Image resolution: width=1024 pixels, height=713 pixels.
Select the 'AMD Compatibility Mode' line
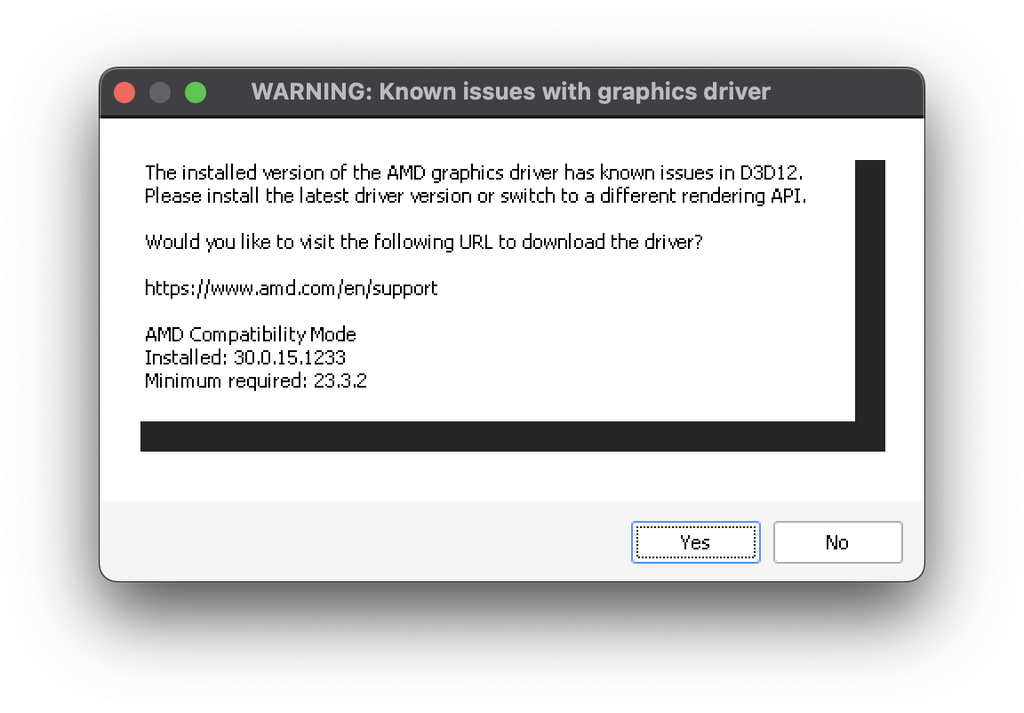tap(250, 334)
